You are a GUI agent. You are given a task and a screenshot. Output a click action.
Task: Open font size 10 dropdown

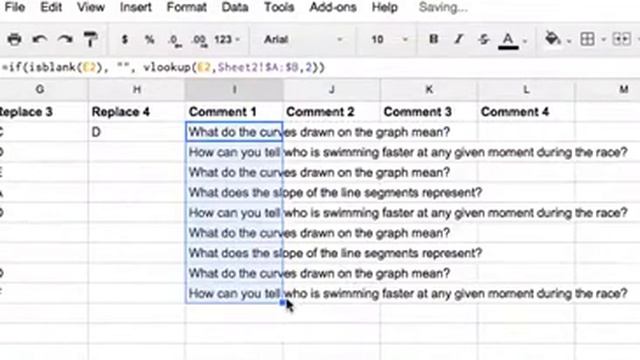coord(389,39)
